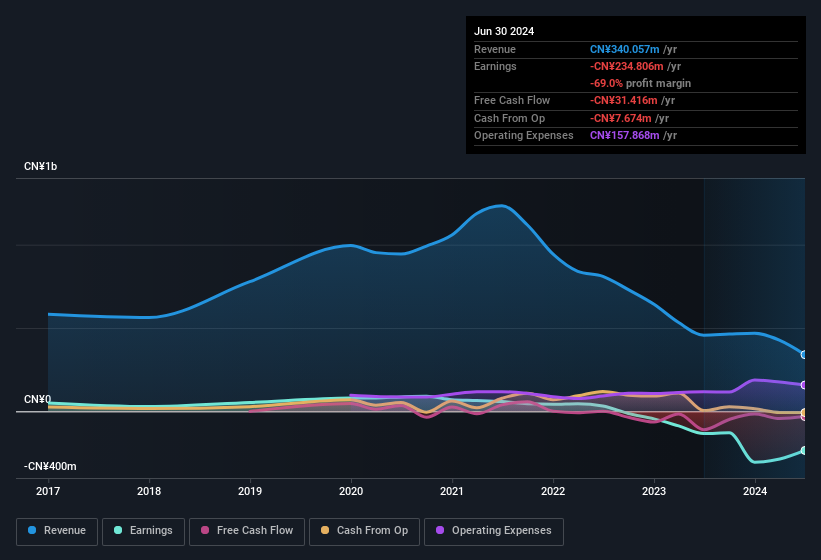821x560 pixels.
Task: Click the 2019 x-axis label
Action: tap(250, 491)
